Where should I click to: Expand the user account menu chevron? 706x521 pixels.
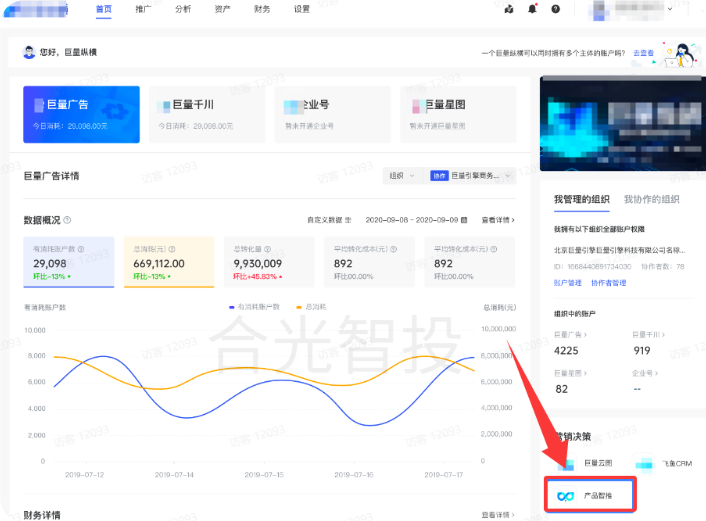[x=670, y=9]
